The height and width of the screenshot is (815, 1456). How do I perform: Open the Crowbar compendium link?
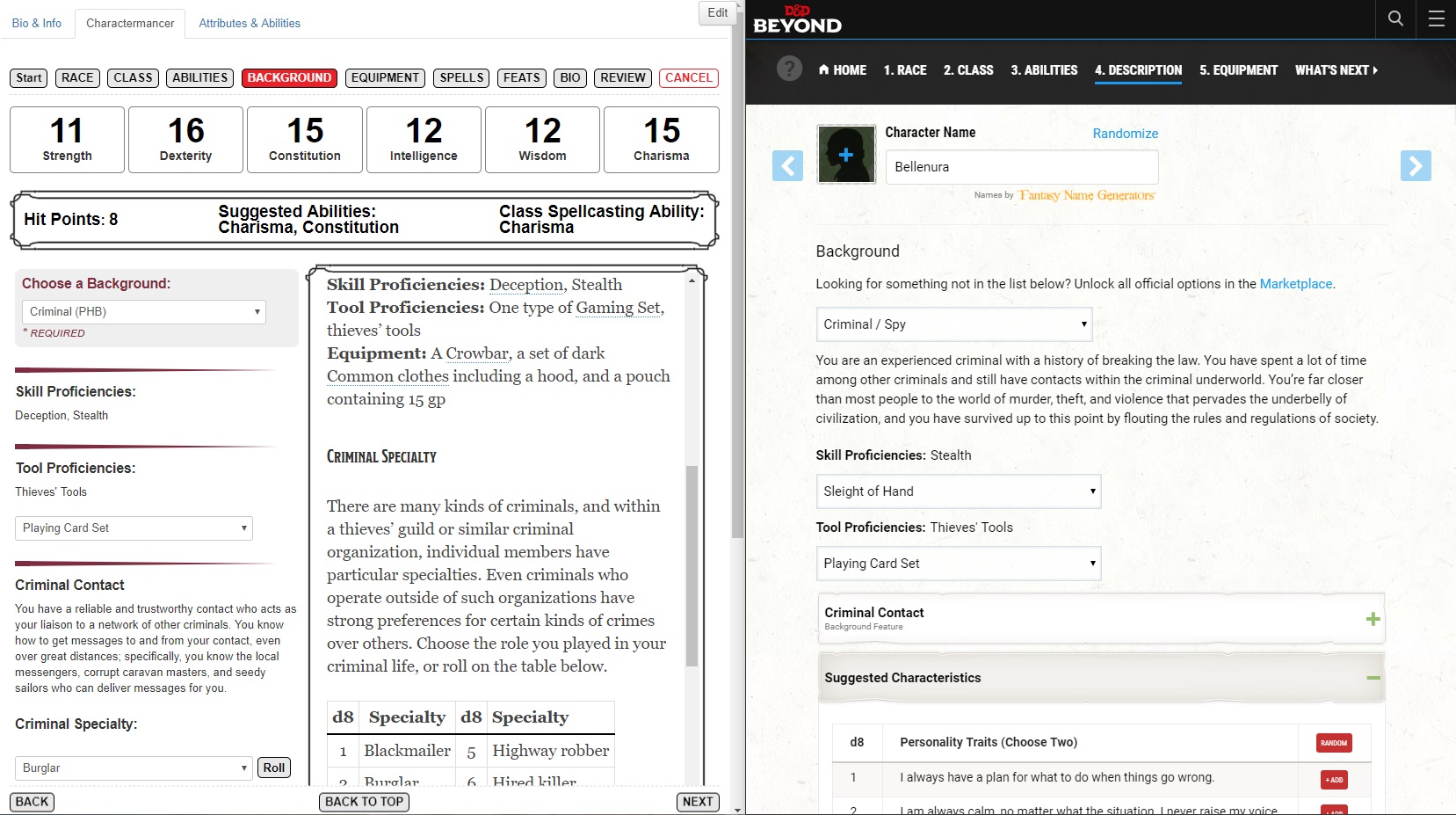coord(477,353)
